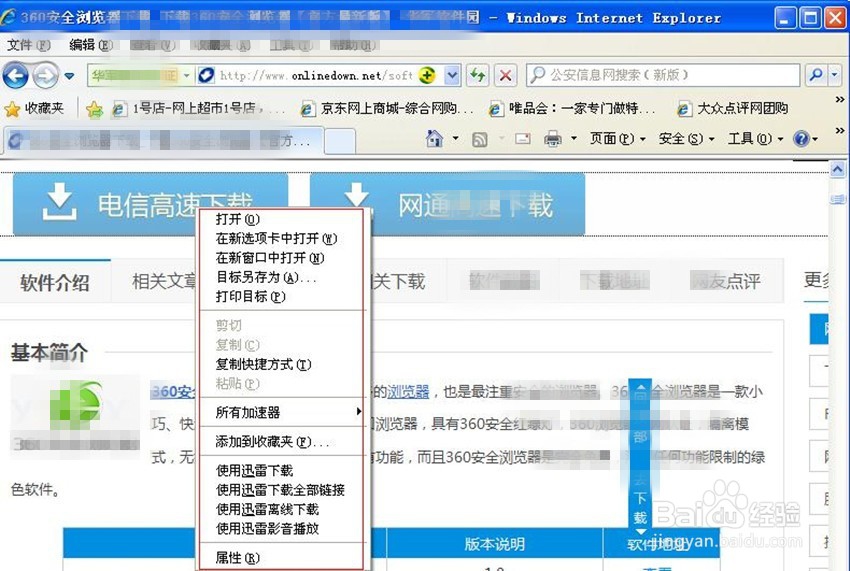Open the 收藏夹 favorites star button
The height and width of the screenshot is (571, 850).
click(x=34, y=109)
